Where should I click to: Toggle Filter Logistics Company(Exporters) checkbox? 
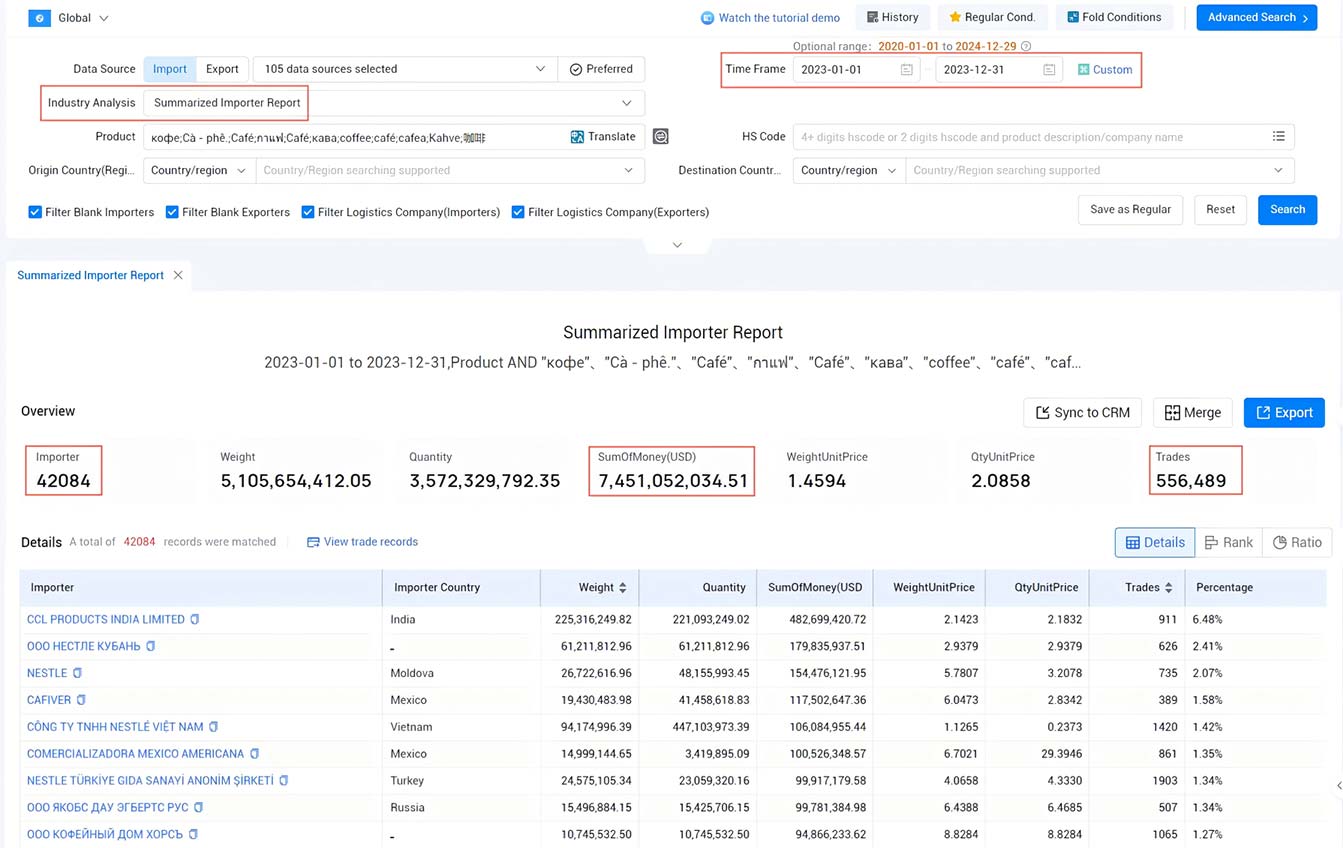click(518, 212)
